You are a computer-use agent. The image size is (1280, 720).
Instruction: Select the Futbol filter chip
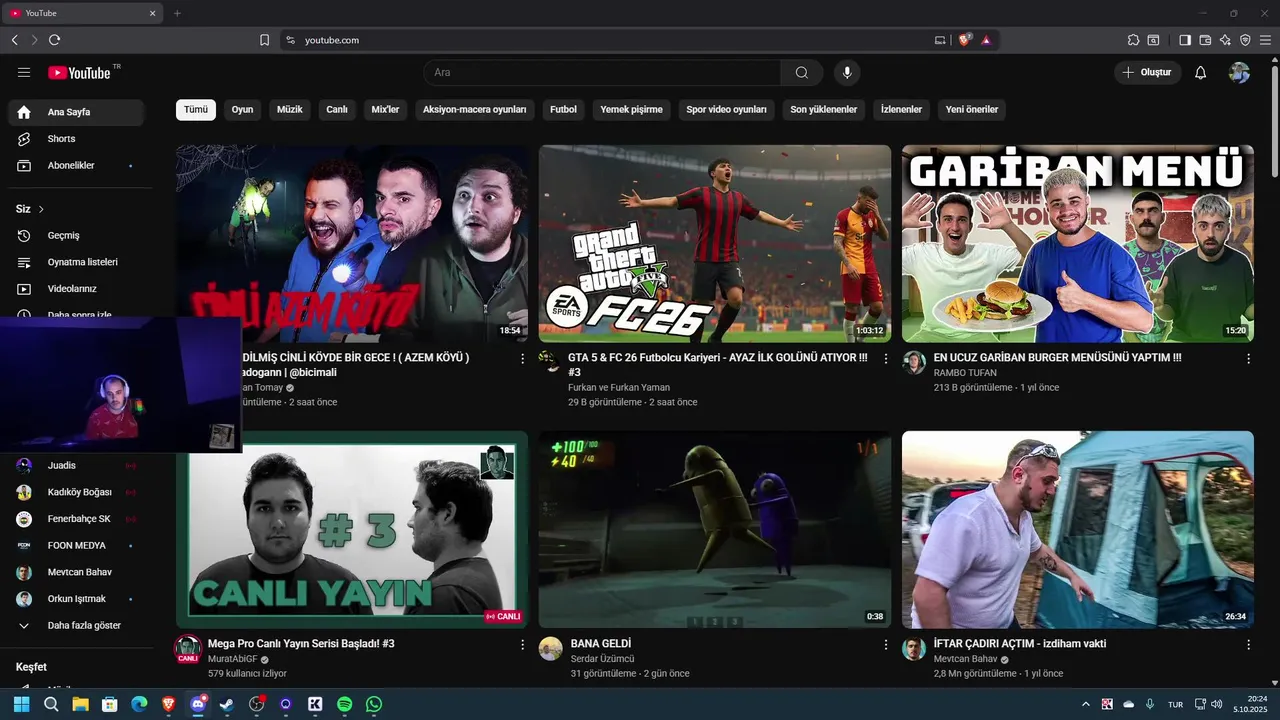563,110
